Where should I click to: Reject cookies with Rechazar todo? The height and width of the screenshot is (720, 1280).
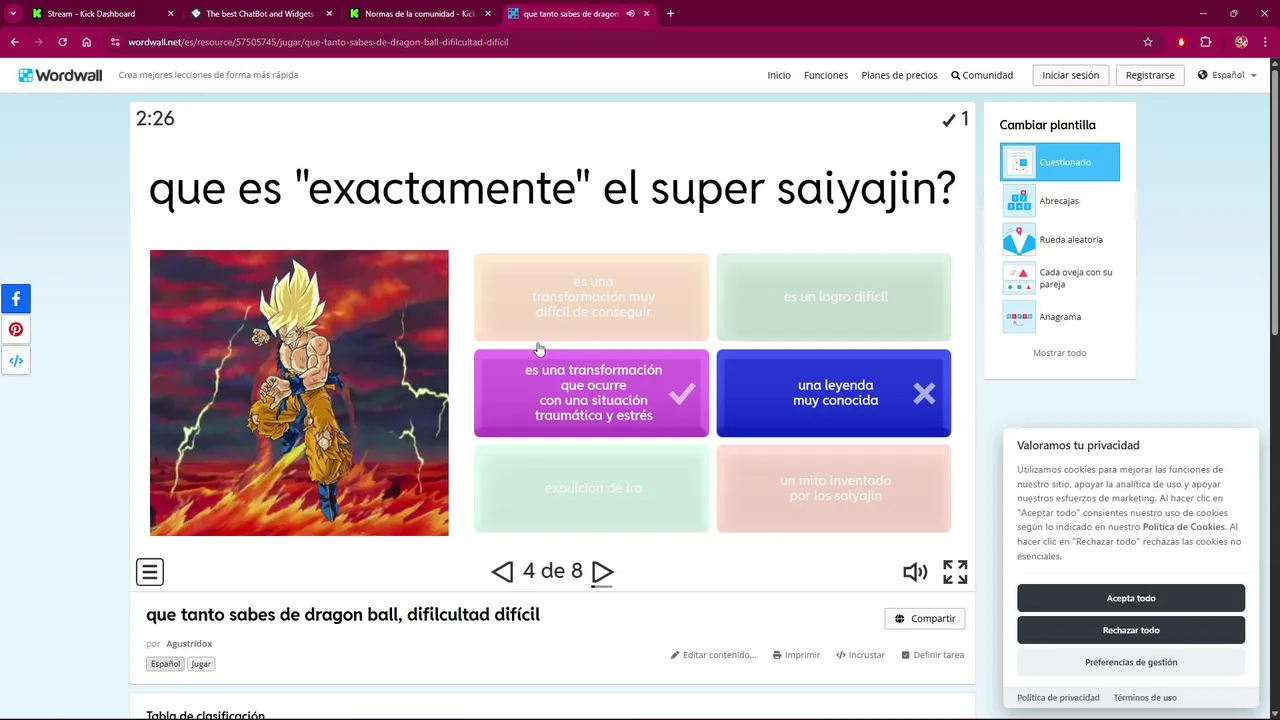(1131, 630)
